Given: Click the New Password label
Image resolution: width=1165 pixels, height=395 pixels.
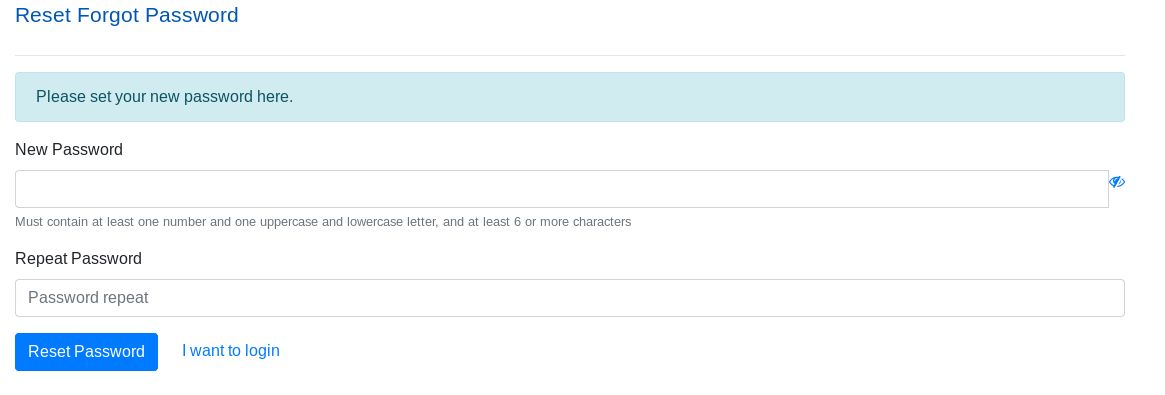Looking at the screenshot, I should point(68,149).
